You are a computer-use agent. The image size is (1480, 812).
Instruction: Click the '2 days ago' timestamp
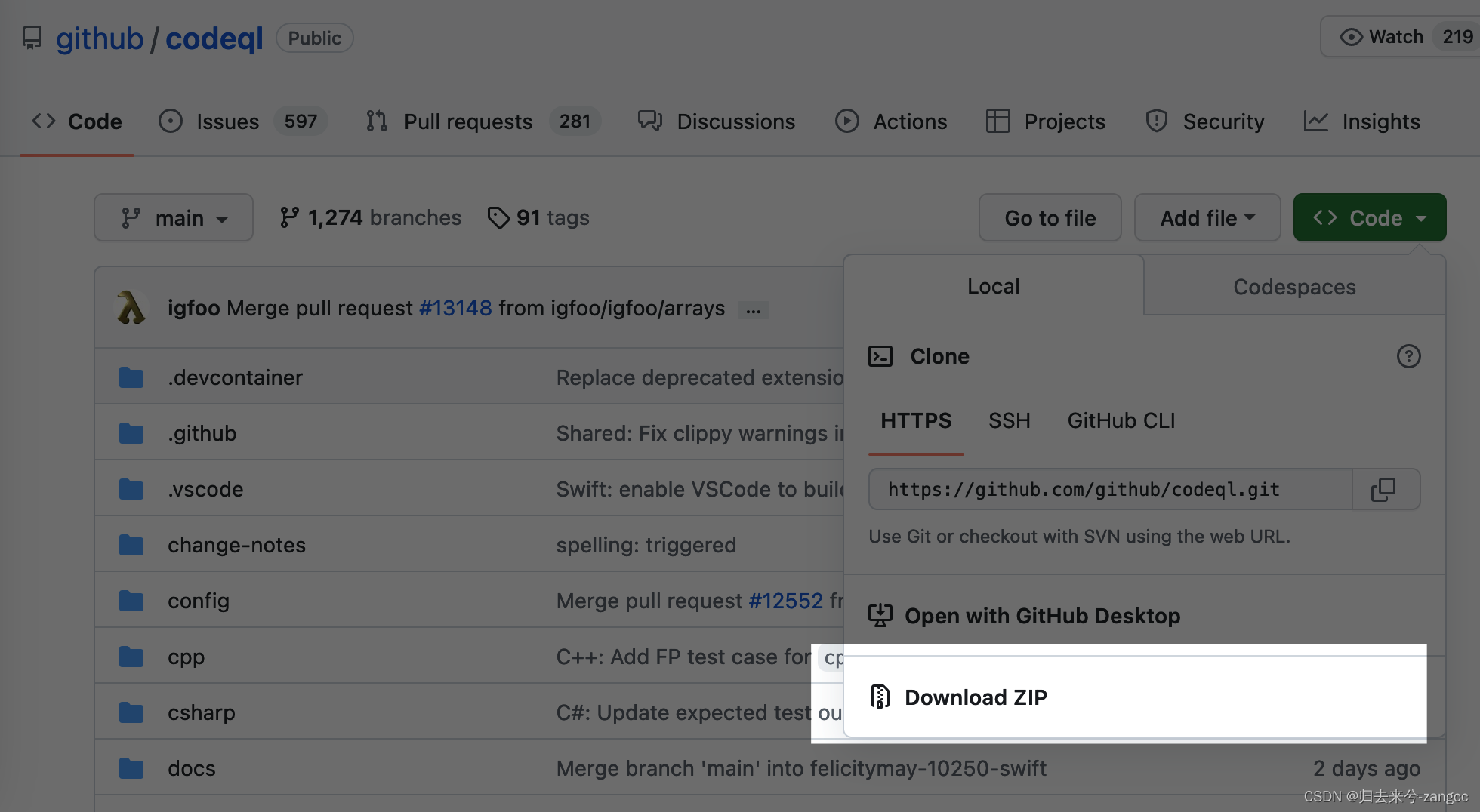pyautogui.click(x=1367, y=768)
